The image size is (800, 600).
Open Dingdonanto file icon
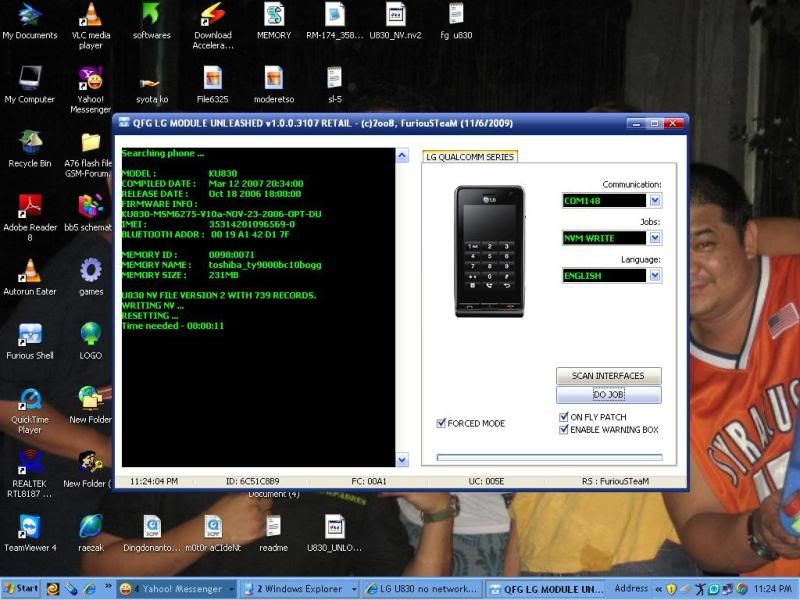coord(152,534)
